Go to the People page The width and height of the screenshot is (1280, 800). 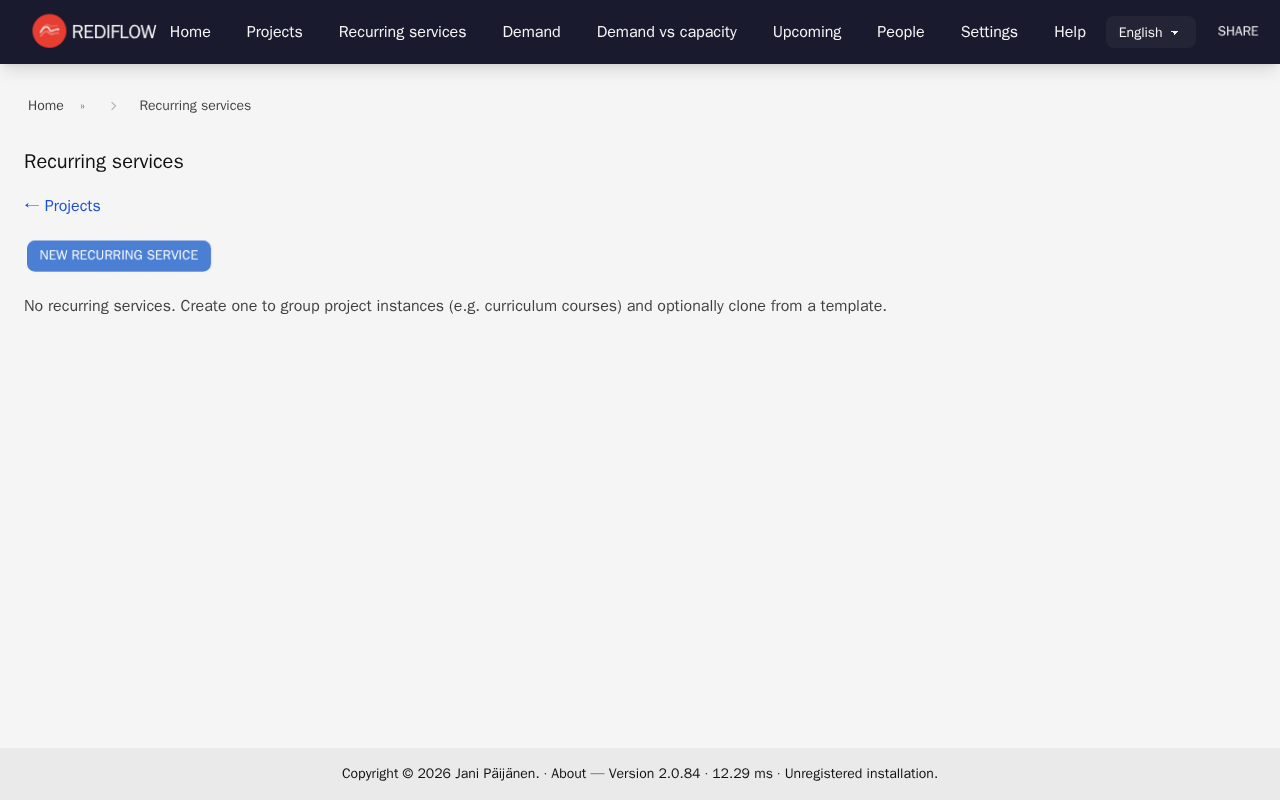[x=900, y=32]
